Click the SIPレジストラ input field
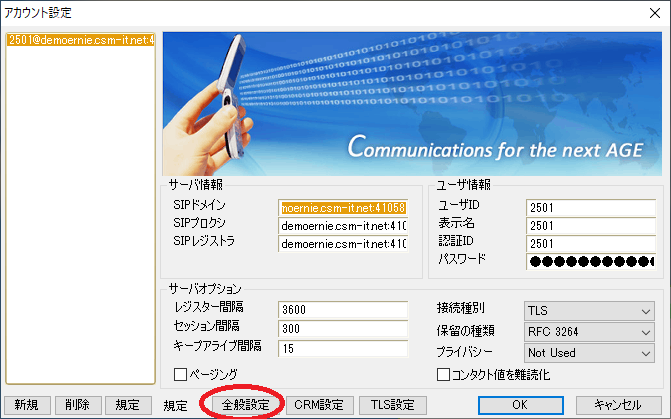The image size is (671, 419). (x=343, y=244)
